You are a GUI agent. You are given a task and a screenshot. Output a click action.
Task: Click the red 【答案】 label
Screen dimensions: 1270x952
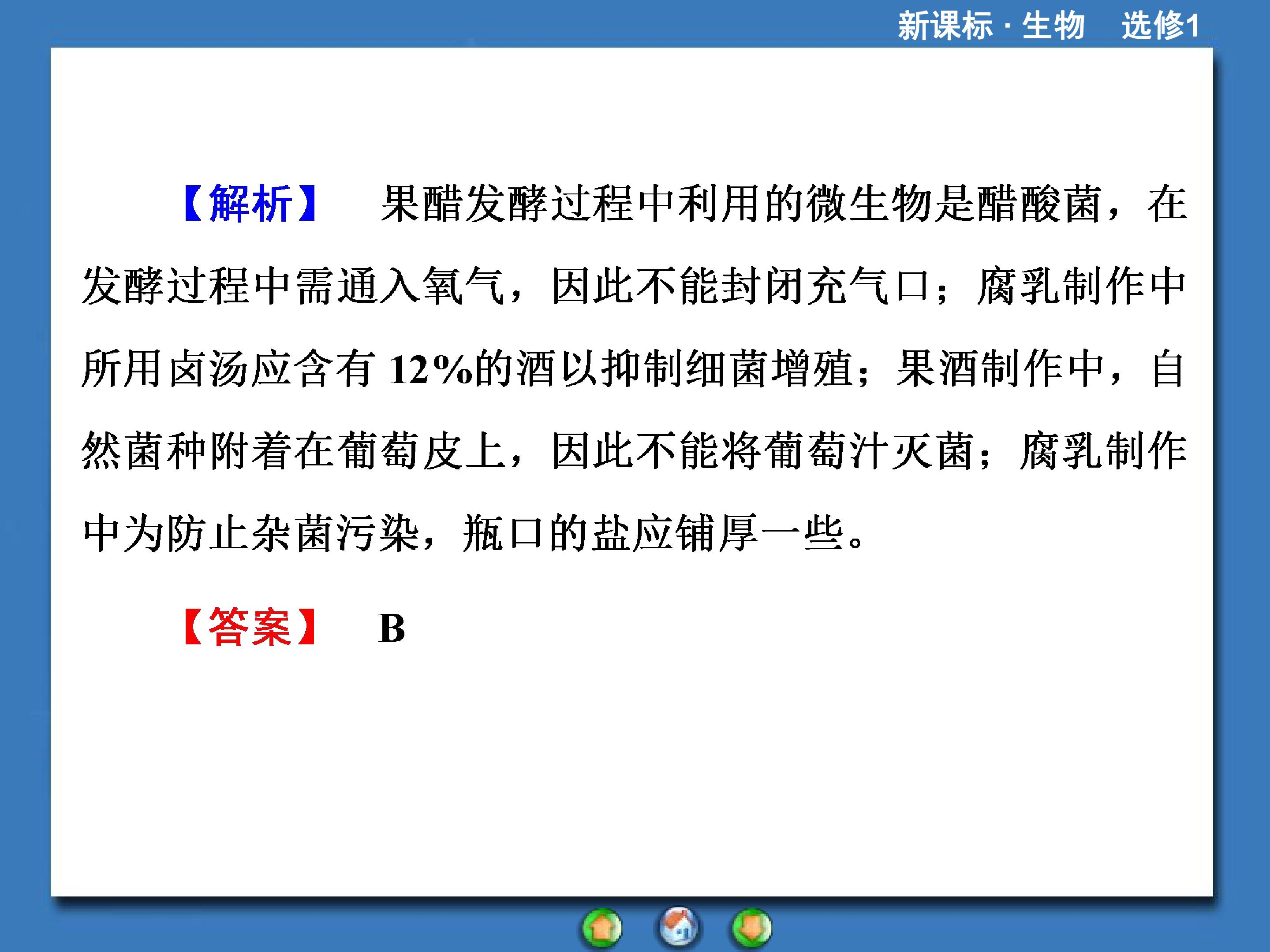coord(250,627)
